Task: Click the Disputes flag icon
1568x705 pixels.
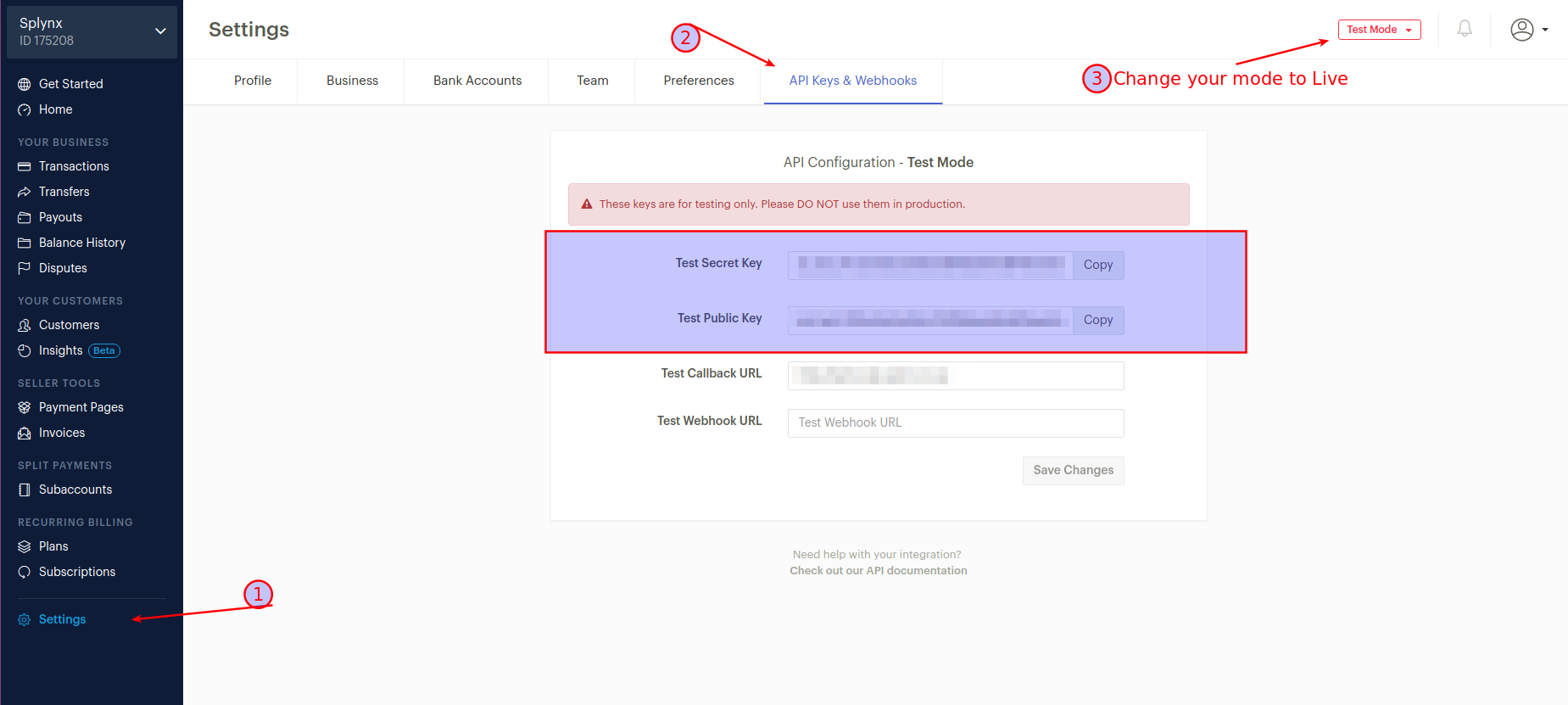Action: (x=25, y=268)
